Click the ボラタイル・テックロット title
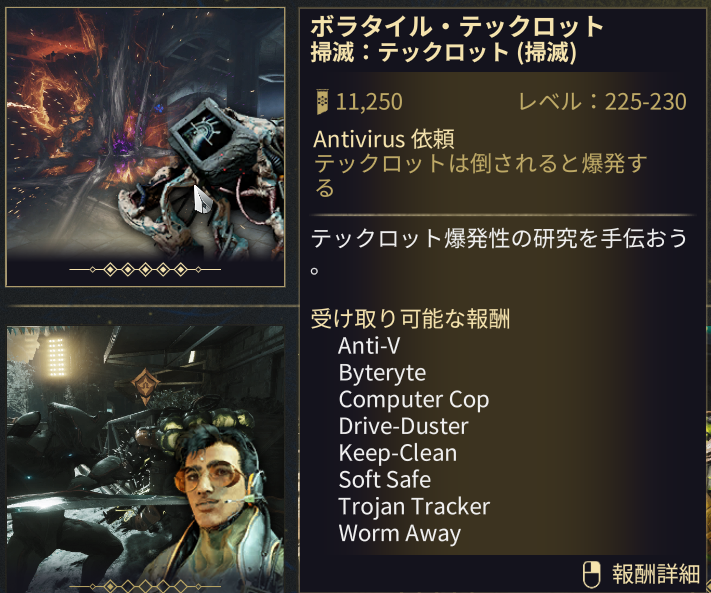 [457, 26]
